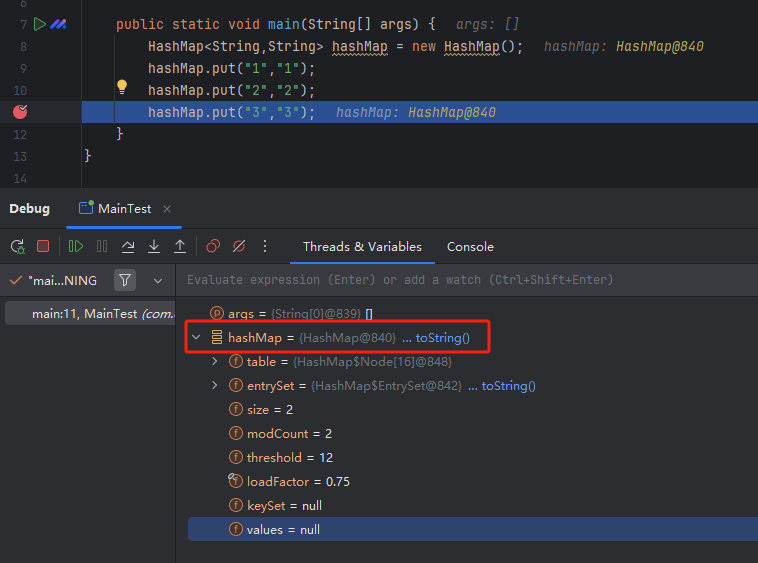Image resolution: width=758 pixels, height=563 pixels.
Task: Open the thread selector dropdown arrow
Action: click(158, 280)
